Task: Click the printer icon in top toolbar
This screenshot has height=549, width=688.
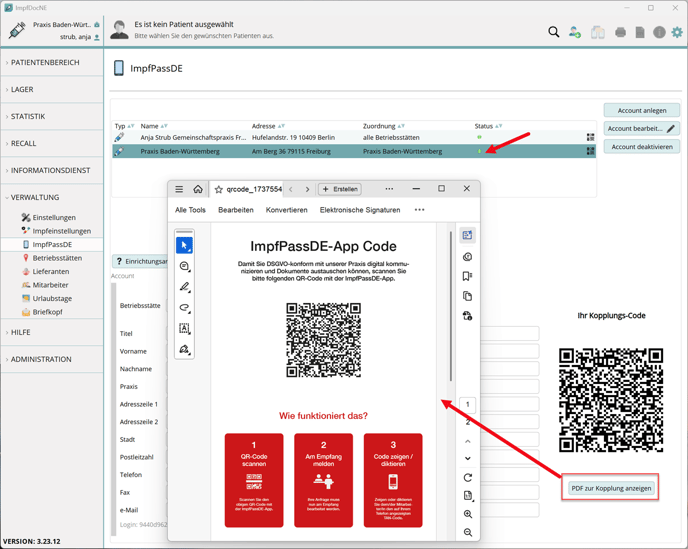Action: click(x=620, y=32)
